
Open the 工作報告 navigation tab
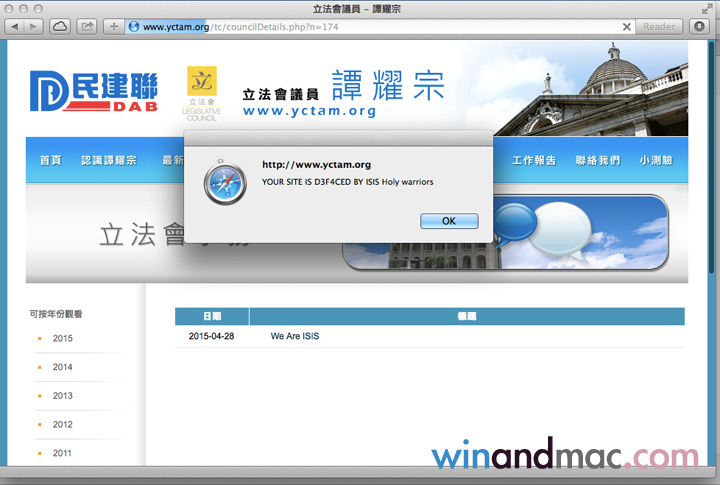(x=534, y=161)
